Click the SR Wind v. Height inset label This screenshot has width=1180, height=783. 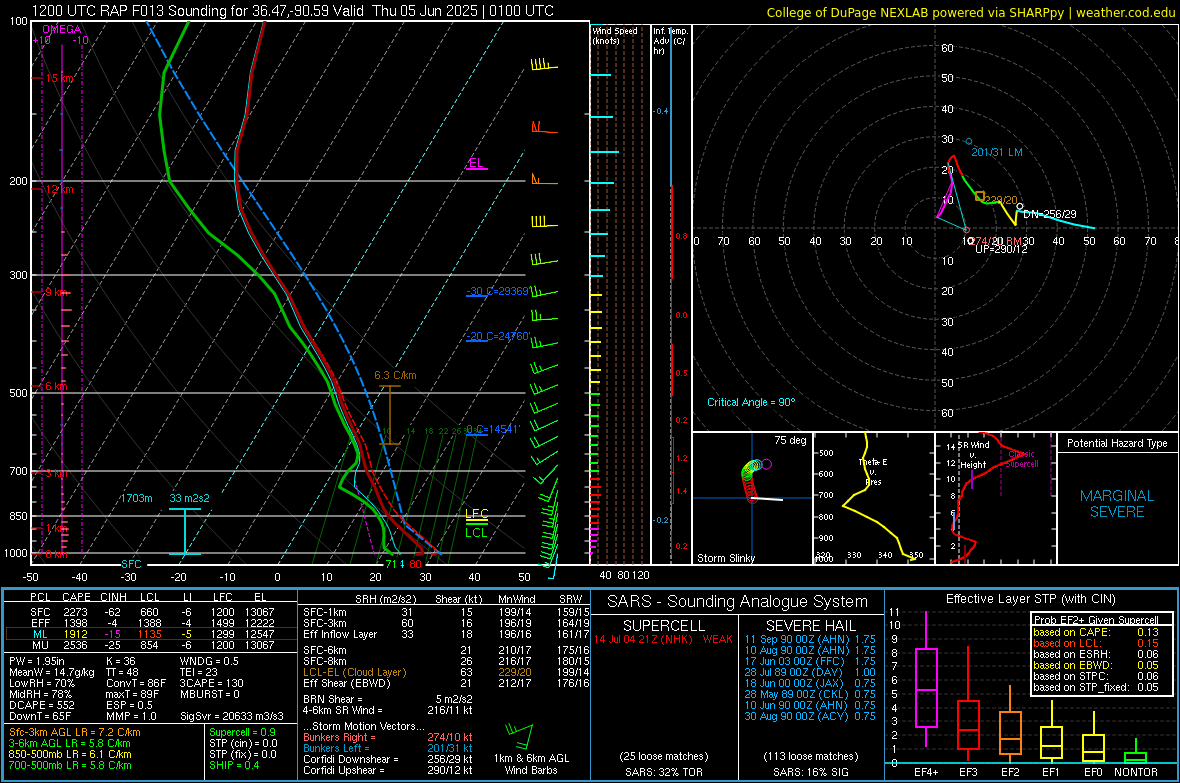click(973, 455)
